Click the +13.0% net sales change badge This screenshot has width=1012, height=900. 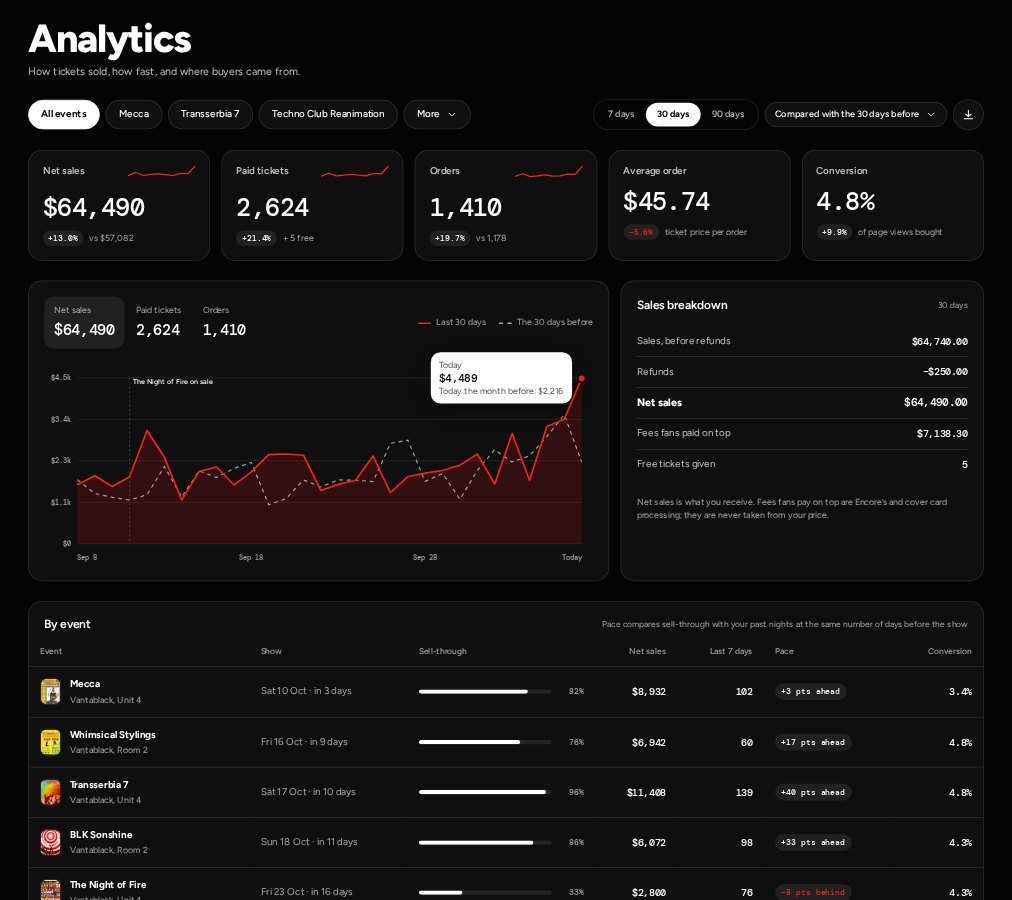(63, 238)
